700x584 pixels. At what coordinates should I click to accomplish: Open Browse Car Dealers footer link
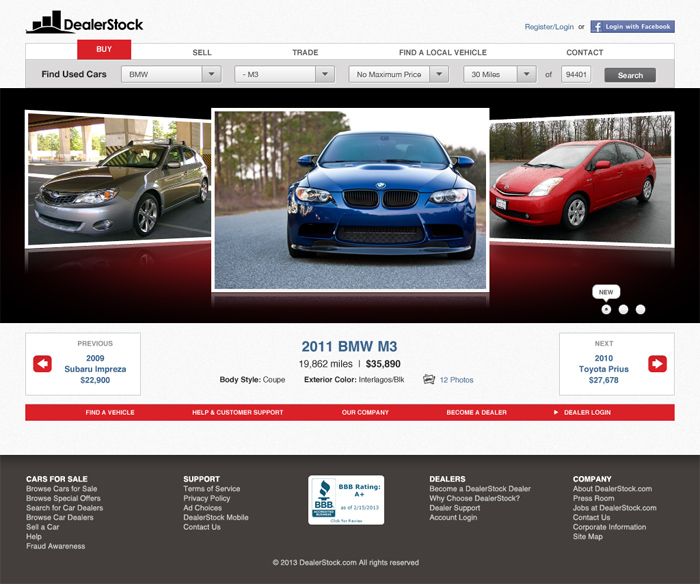(x=60, y=517)
